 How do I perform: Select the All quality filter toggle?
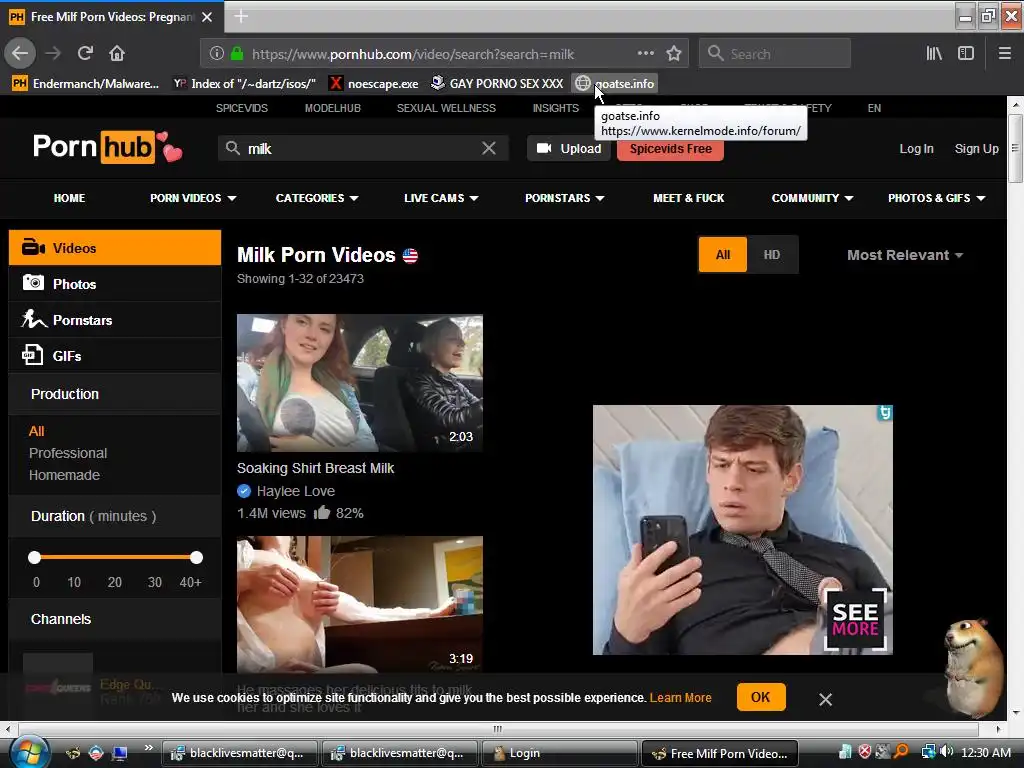pos(722,255)
